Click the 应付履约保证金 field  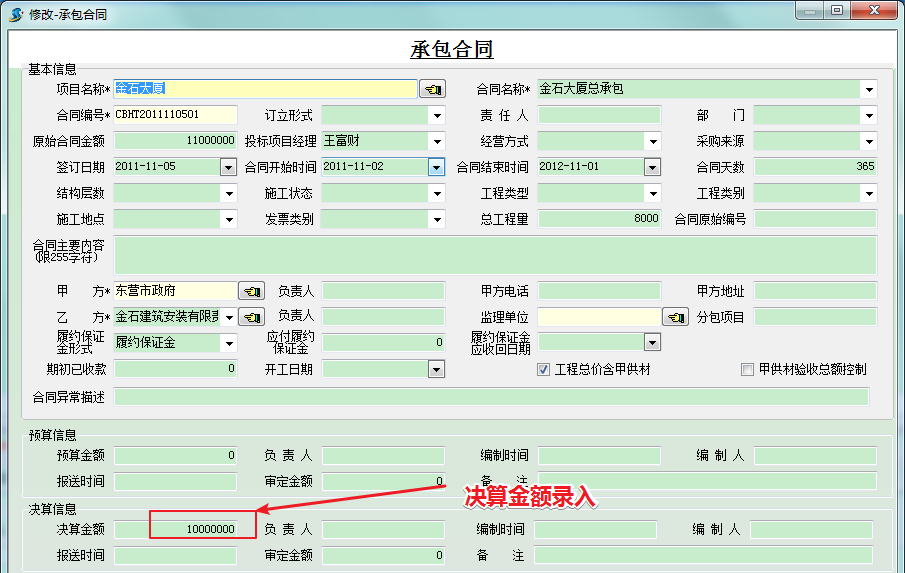pyautogui.click(x=383, y=343)
